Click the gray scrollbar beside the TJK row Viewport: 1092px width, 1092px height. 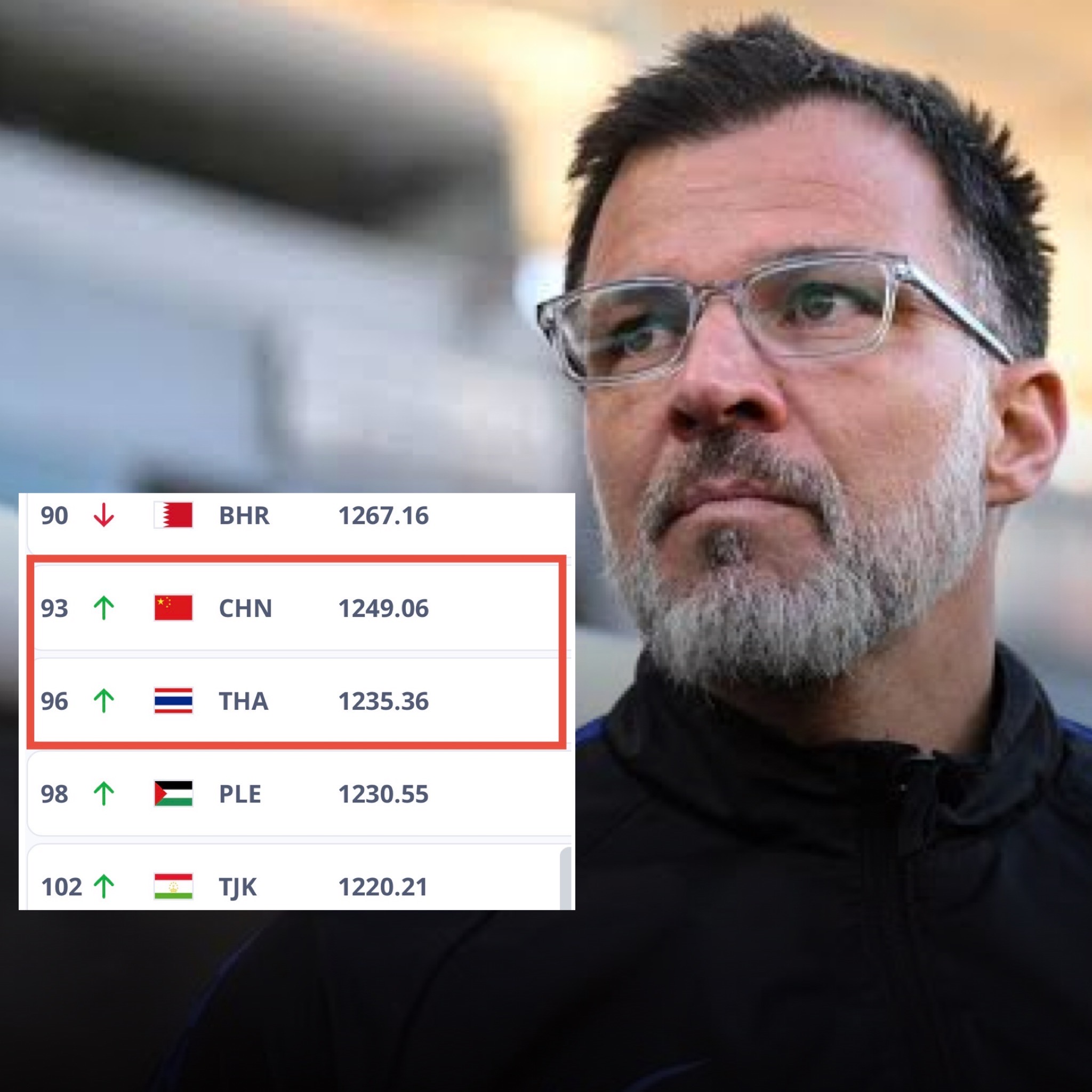565,879
